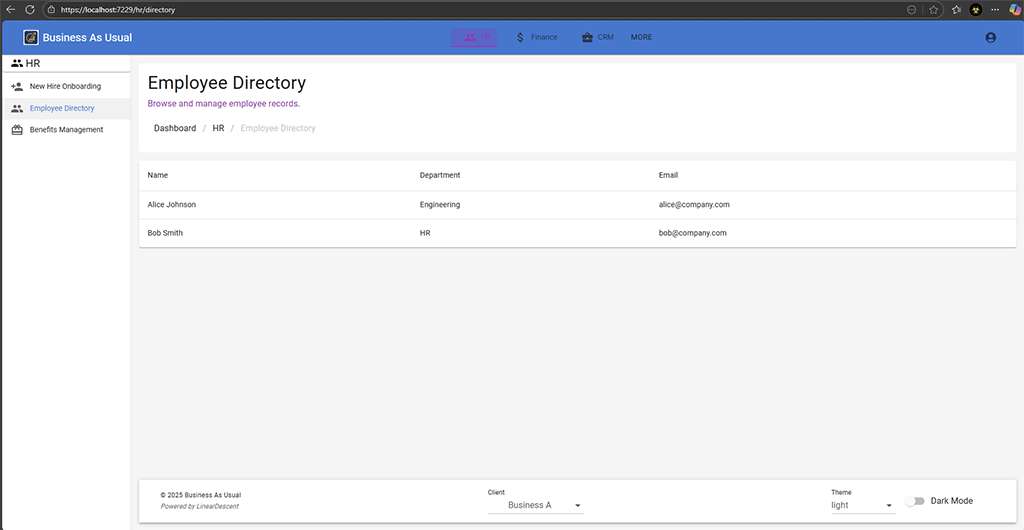Click the CRM briefcase icon

click(x=586, y=38)
